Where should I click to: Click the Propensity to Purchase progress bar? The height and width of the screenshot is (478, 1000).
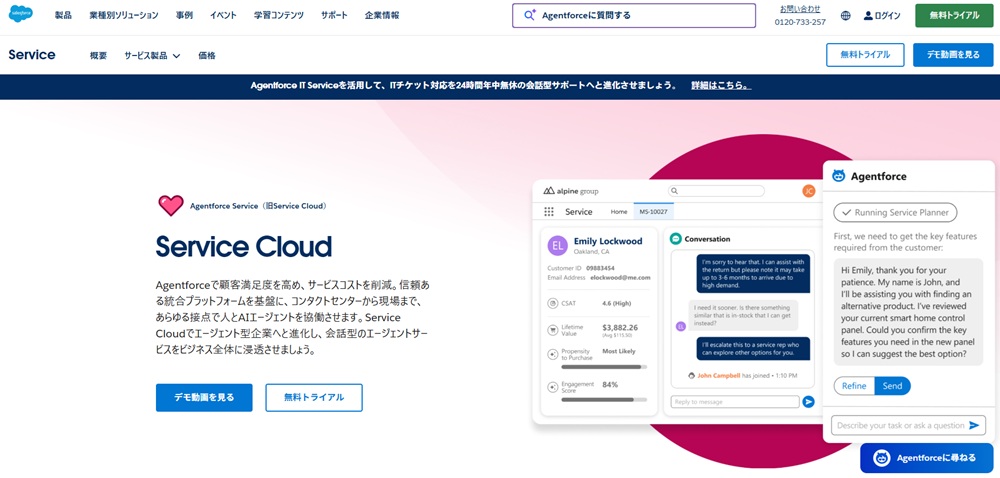coord(603,367)
